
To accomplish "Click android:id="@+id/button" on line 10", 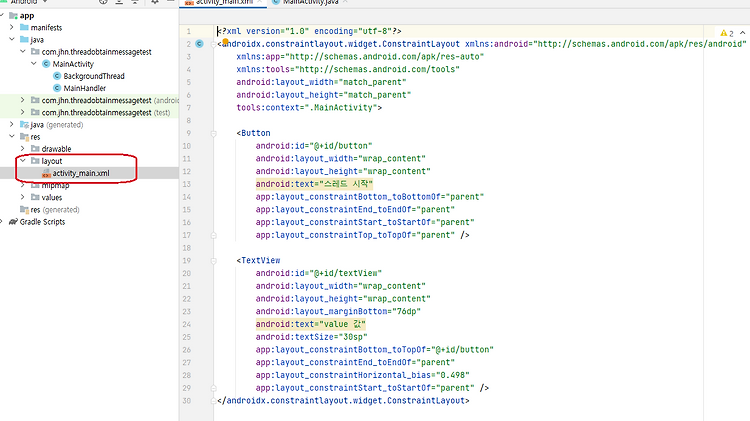I will pyautogui.click(x=314, y=146).
